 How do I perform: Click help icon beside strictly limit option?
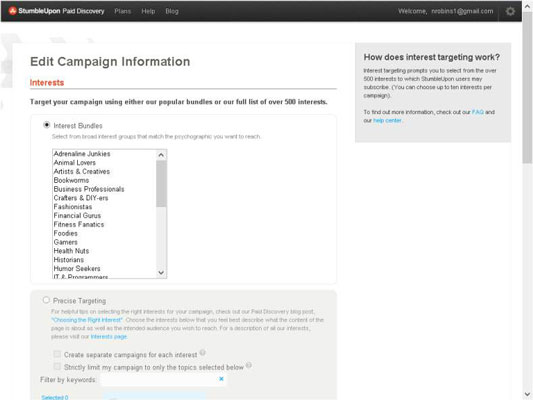tap(249, 365)
